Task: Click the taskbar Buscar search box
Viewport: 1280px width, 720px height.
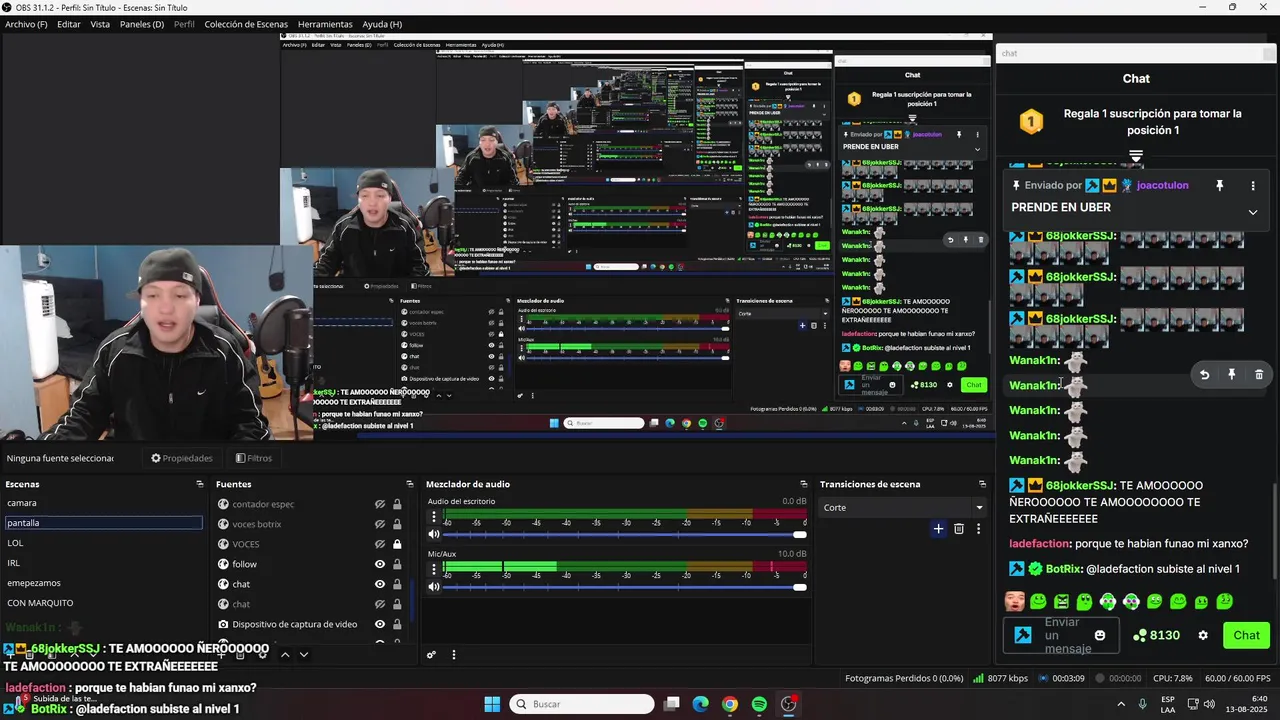Action: click(x=582, y=704)
